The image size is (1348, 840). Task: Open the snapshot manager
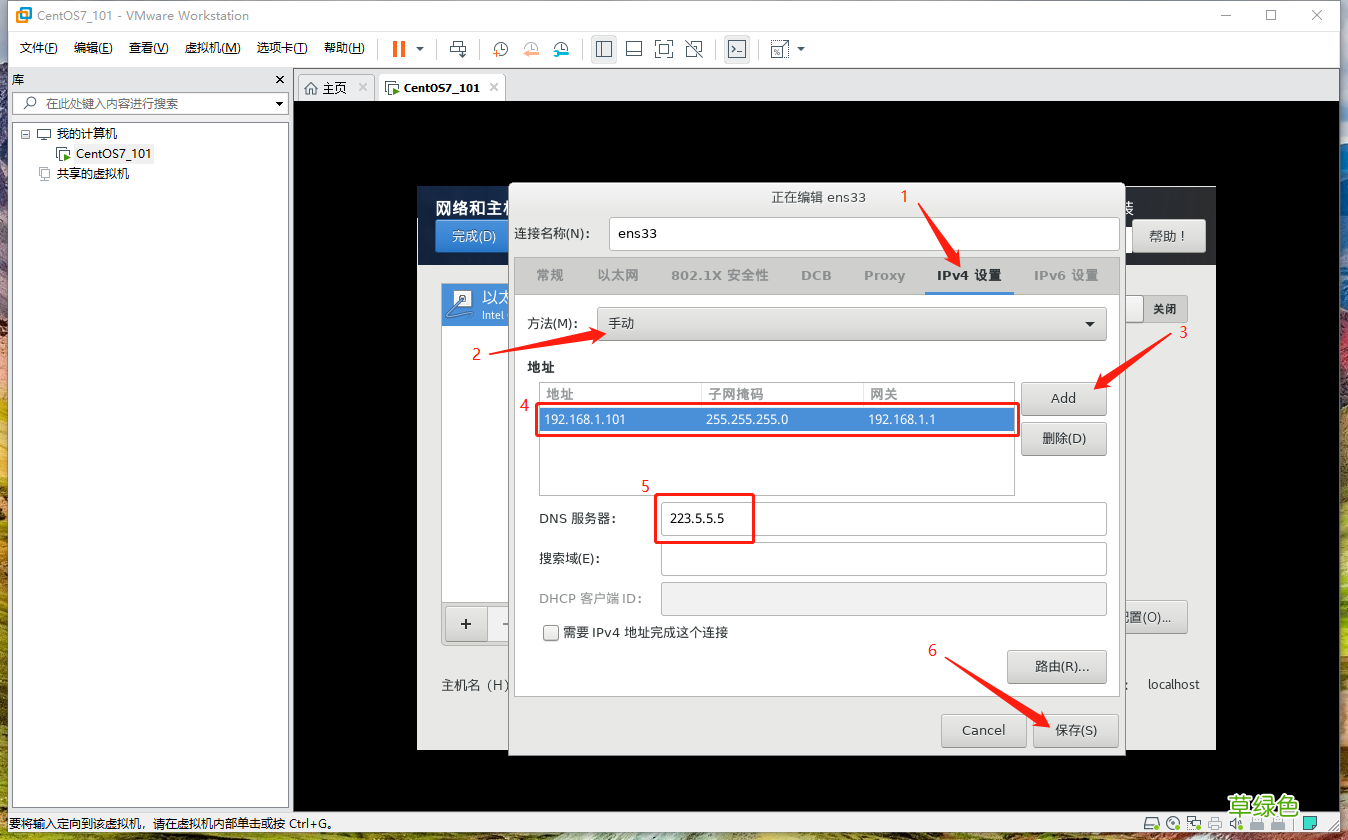[560, 48]
